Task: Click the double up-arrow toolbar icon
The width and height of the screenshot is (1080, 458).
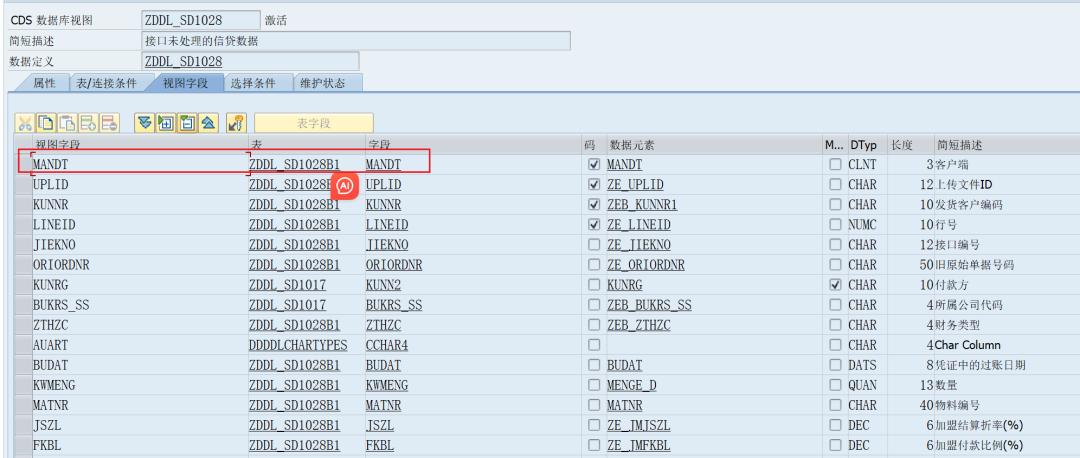Action: click(208, 123)
